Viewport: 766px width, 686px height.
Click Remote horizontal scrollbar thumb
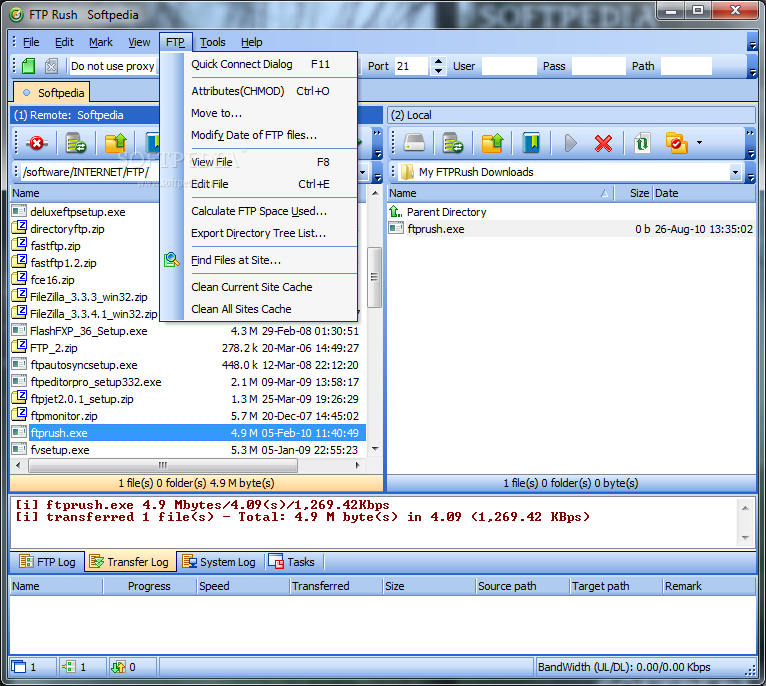pos(163,465)
